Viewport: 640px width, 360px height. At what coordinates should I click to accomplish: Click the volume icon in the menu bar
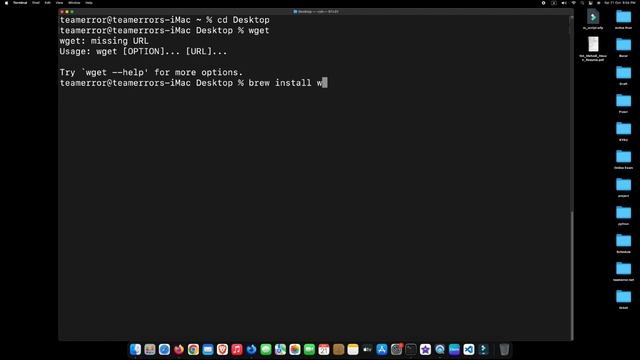564,3
